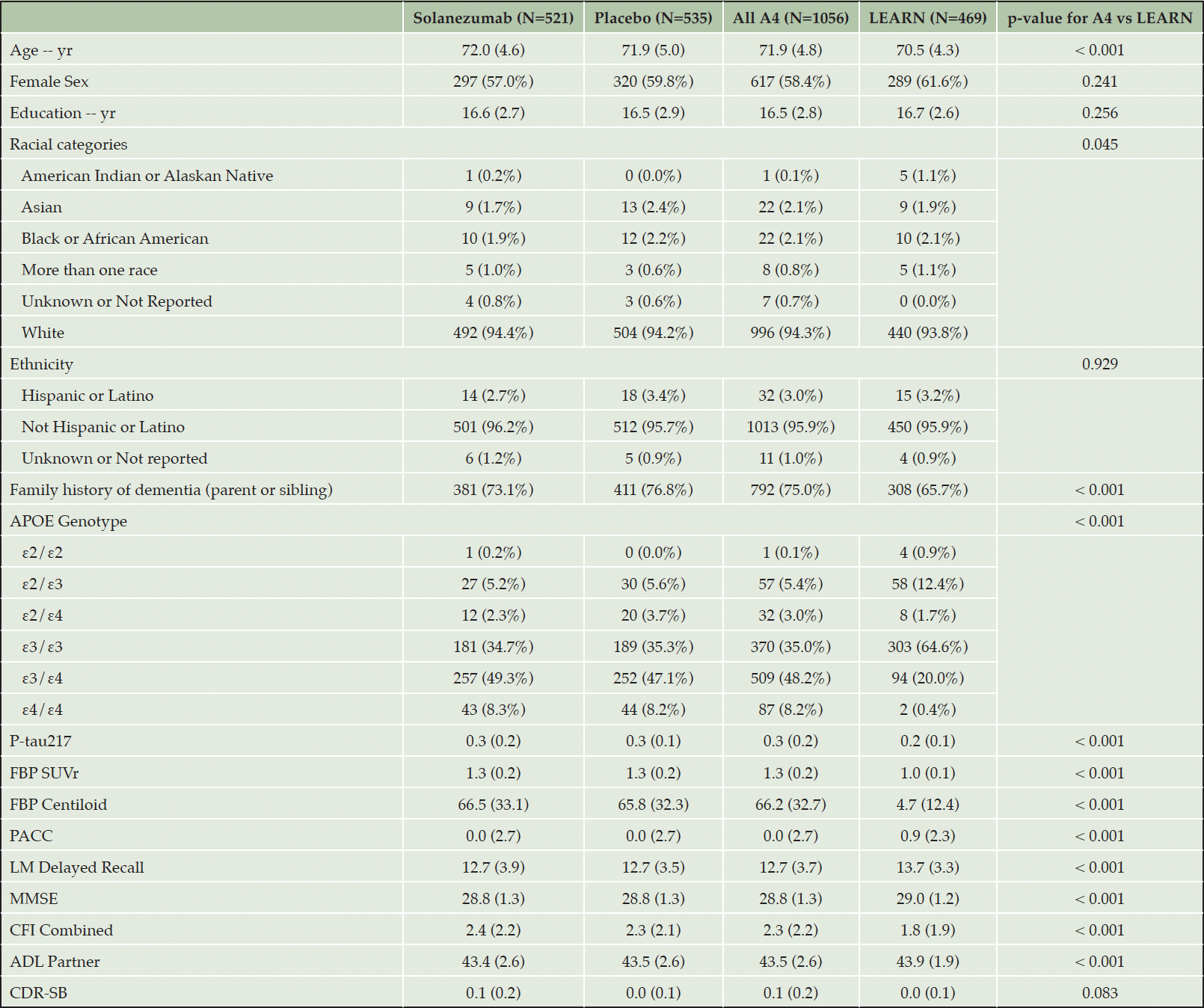Select the ε4/ε4 genotype label
This screenshot has height=1008, width=1204.
coord(43,710)
